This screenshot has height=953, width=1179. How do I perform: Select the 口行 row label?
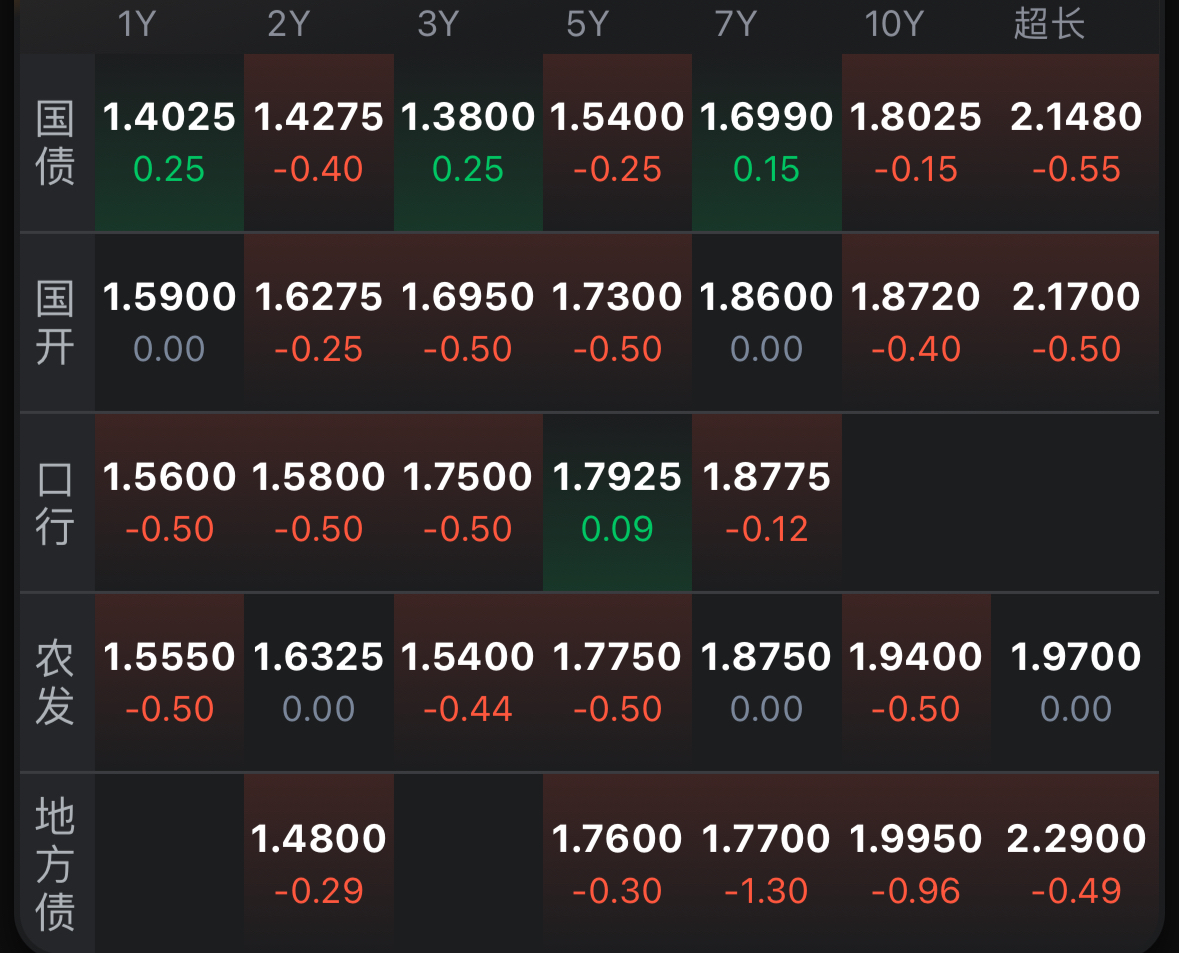(55, 502)
